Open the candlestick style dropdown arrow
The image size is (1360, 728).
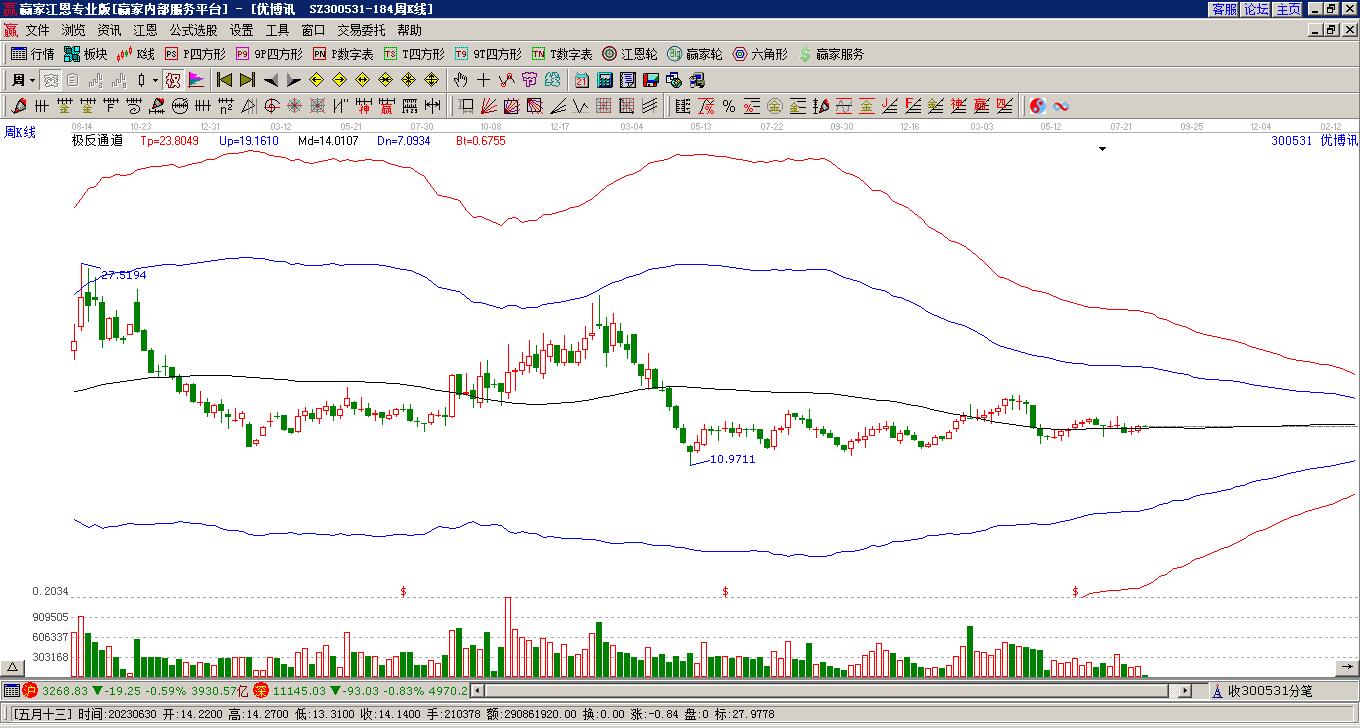coord(155,80)
